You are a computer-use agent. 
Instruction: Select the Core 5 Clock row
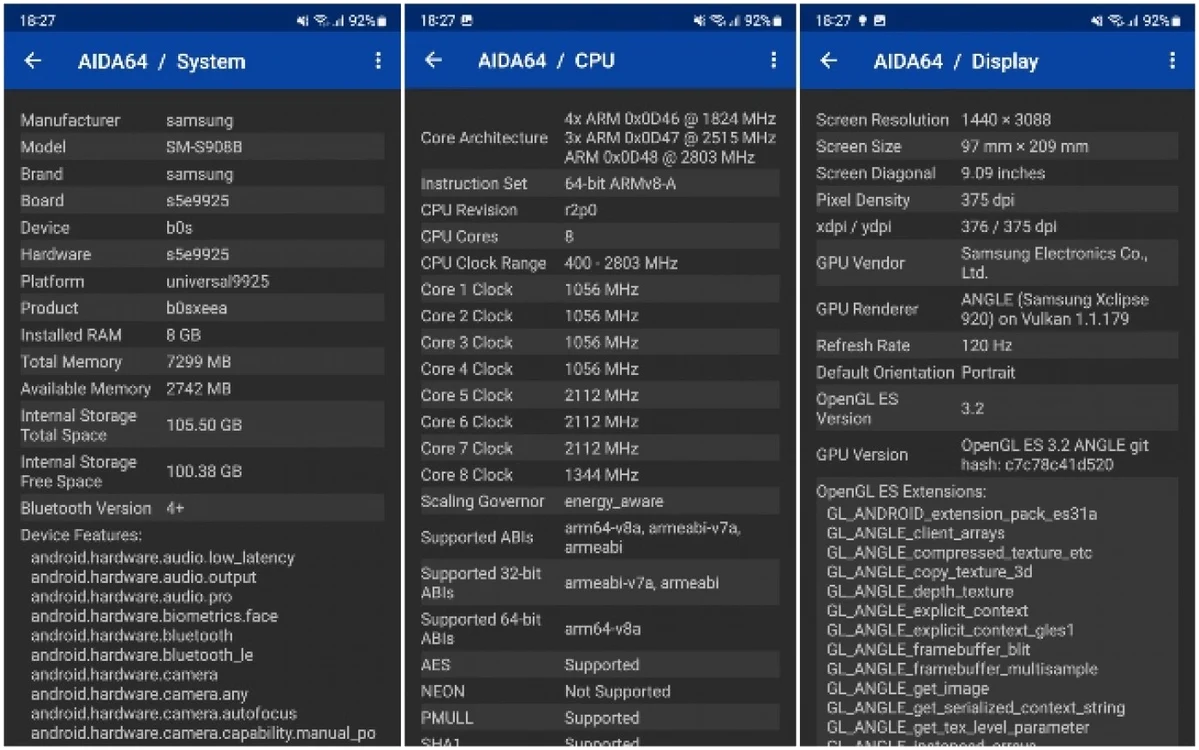[600, 395]
